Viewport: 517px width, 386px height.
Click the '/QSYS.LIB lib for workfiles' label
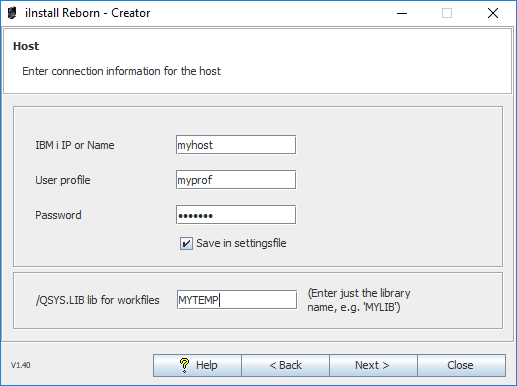(x=97, y=300)
